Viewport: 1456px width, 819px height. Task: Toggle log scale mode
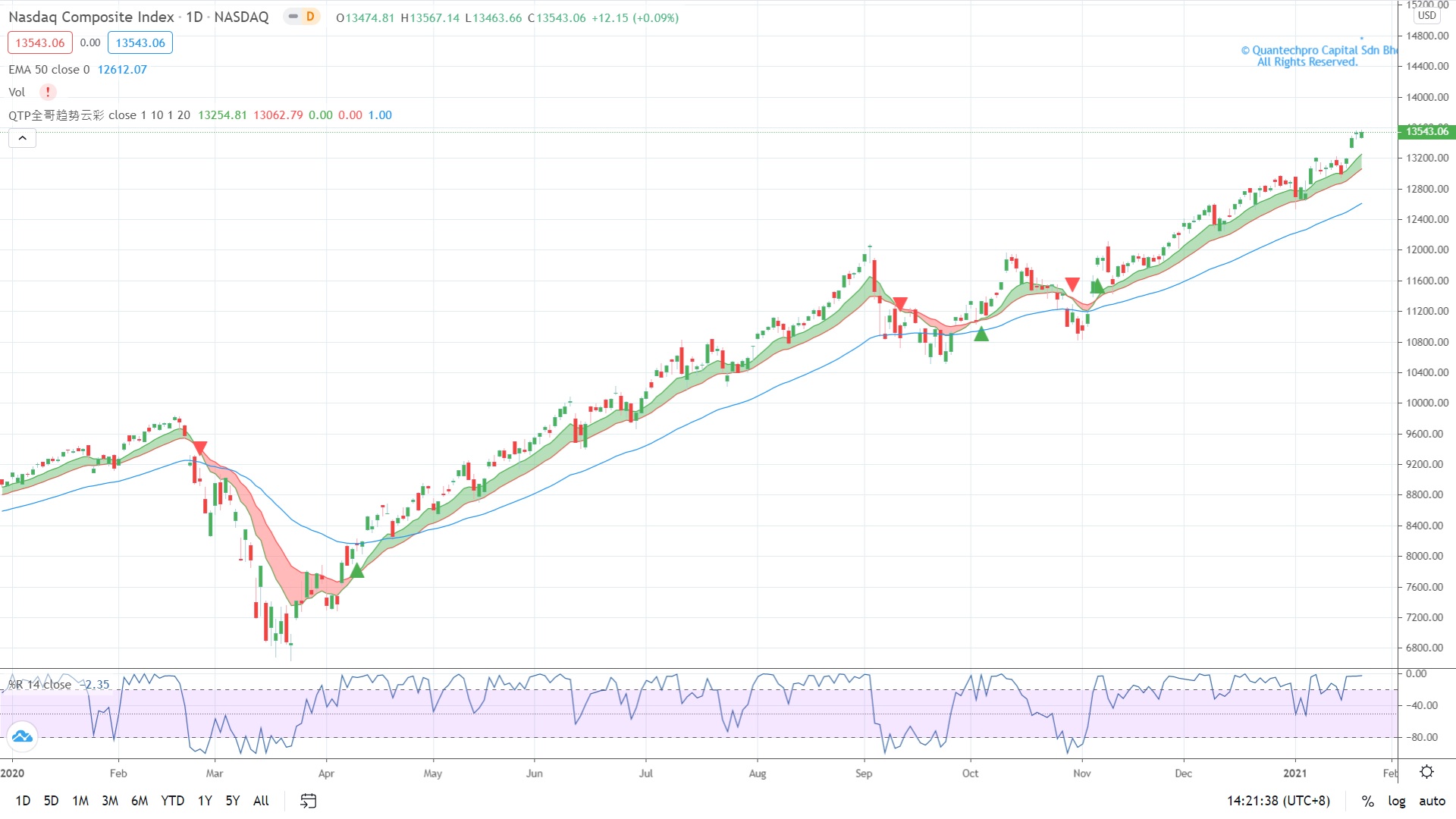(x=1396, y=801)
